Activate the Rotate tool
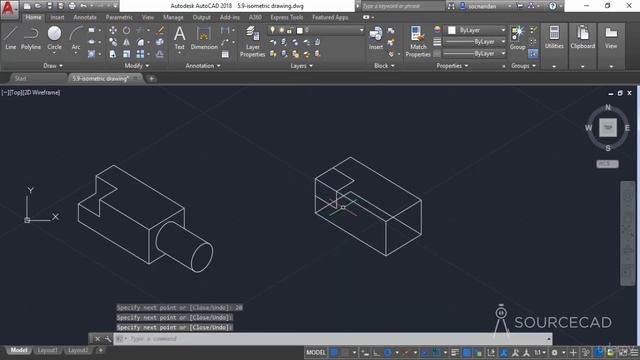 click(127, 30)
